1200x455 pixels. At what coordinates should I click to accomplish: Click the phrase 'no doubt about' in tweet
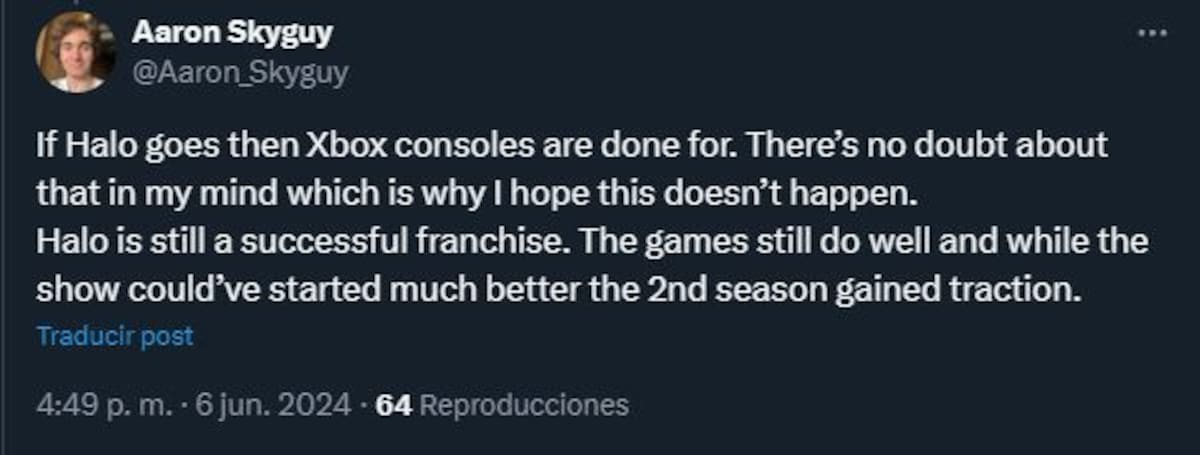pos(1006,145)
